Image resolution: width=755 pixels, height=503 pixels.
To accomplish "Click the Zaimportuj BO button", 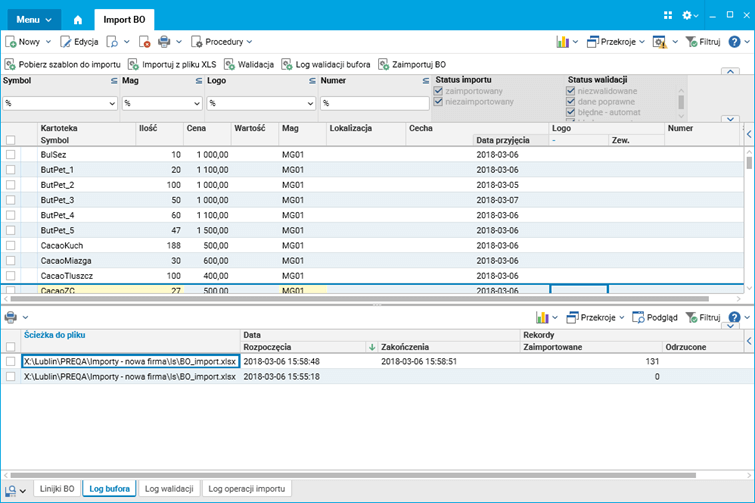I will (412, 64).
